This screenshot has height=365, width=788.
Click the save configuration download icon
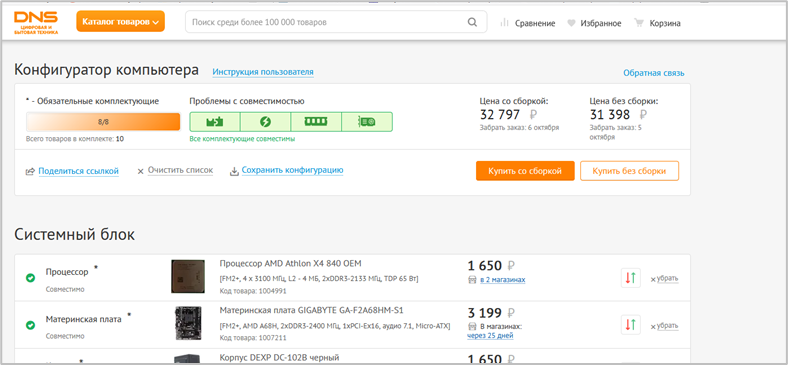[234, 171]
